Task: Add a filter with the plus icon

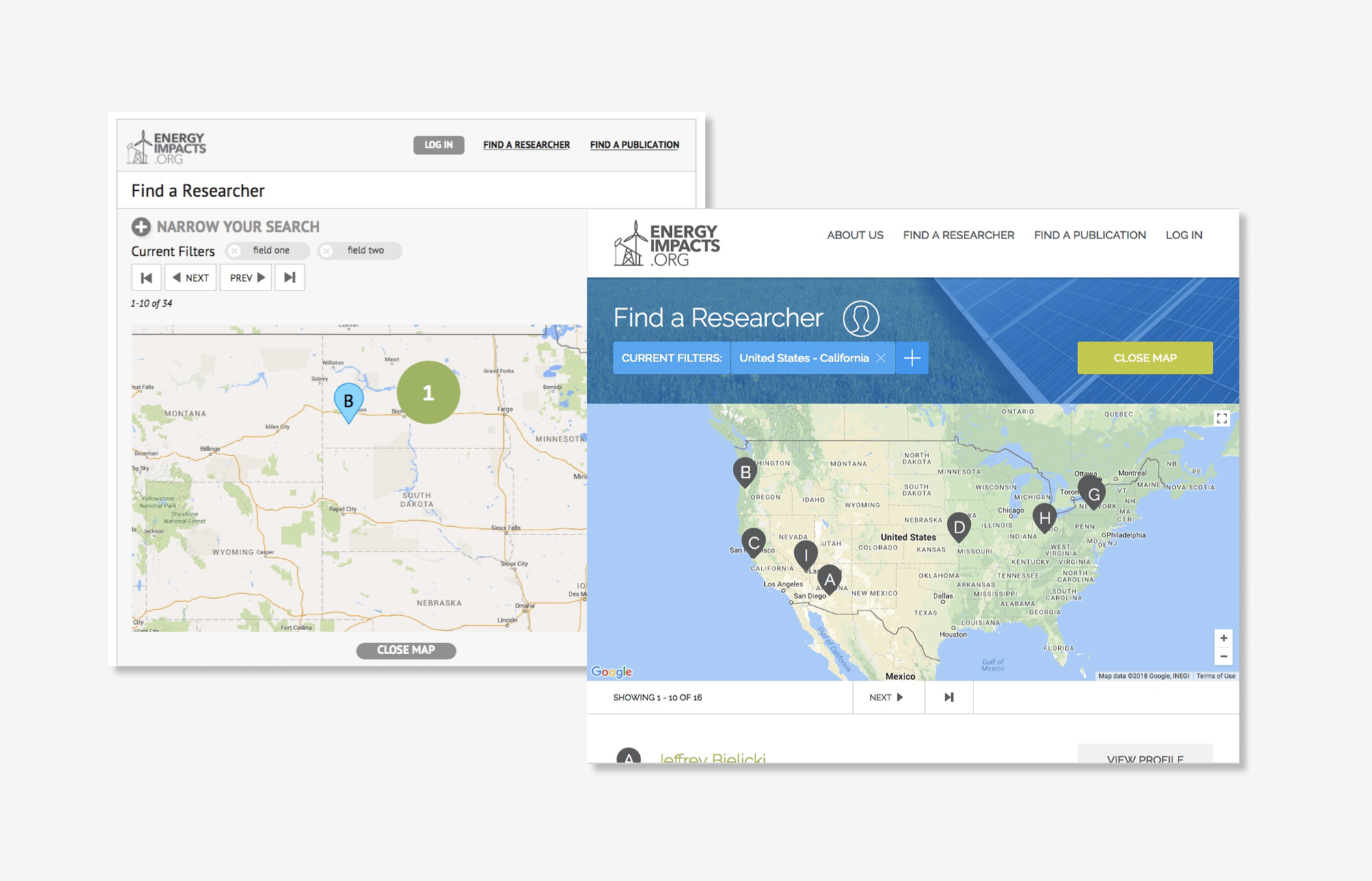Action: 912,358
